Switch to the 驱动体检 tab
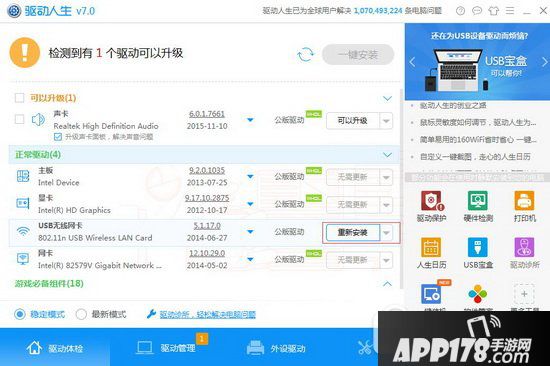The width and height of the screenshot is (550, 366). tap(55, 348)
